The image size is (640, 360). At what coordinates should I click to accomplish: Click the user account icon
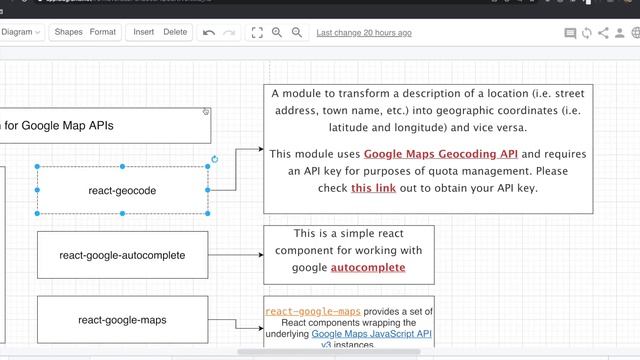pos(619,33)
